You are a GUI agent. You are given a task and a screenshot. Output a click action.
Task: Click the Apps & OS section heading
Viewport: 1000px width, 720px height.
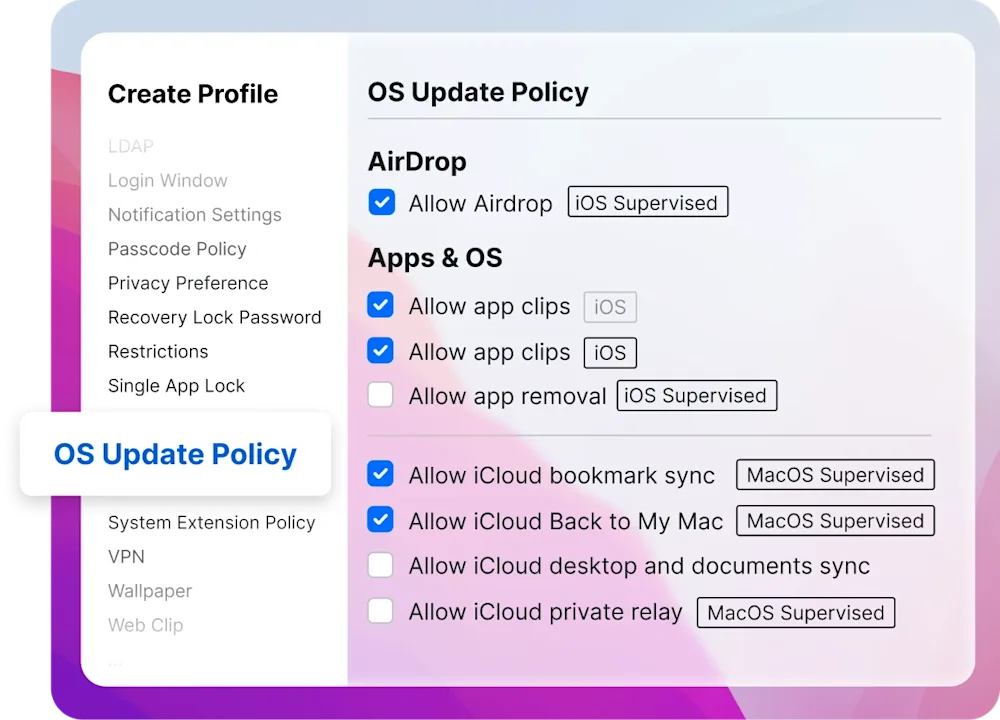pos(435,258)
